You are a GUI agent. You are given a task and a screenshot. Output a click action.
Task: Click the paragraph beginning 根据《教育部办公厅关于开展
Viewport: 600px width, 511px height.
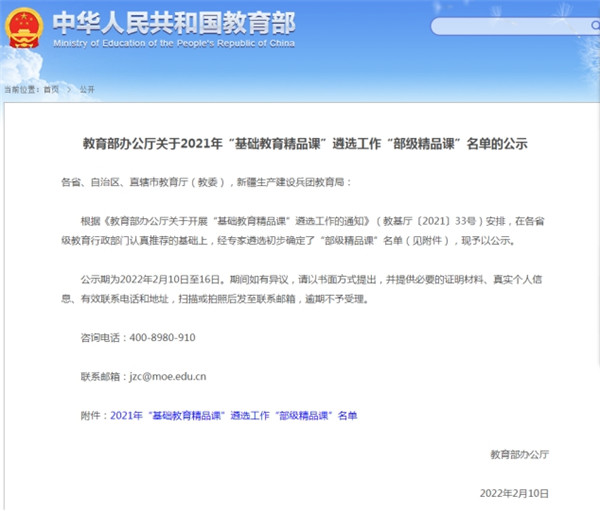tap(302, 231)
